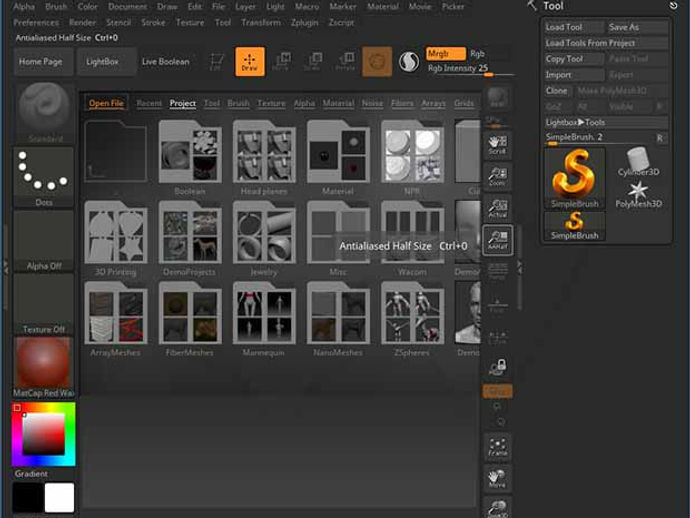This screenshot has height=518, width=690.
Task: Expand the Lightbox Tools section
Action: pyautogui.click(x=606, y=122)
